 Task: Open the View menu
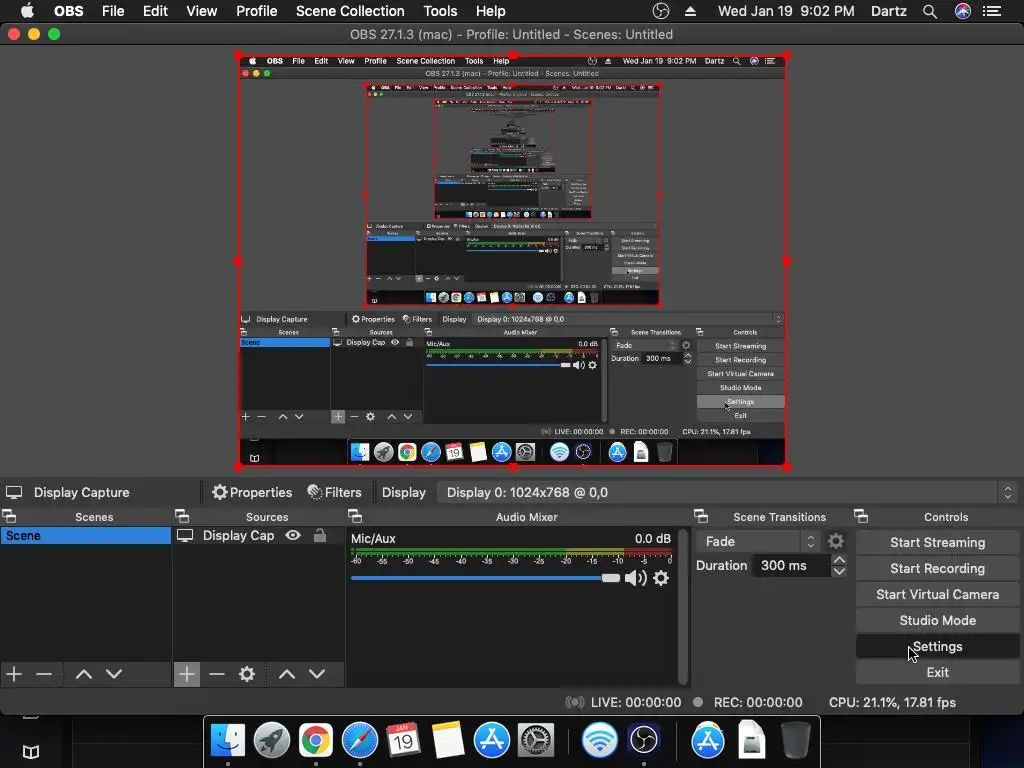coord(201,11)
